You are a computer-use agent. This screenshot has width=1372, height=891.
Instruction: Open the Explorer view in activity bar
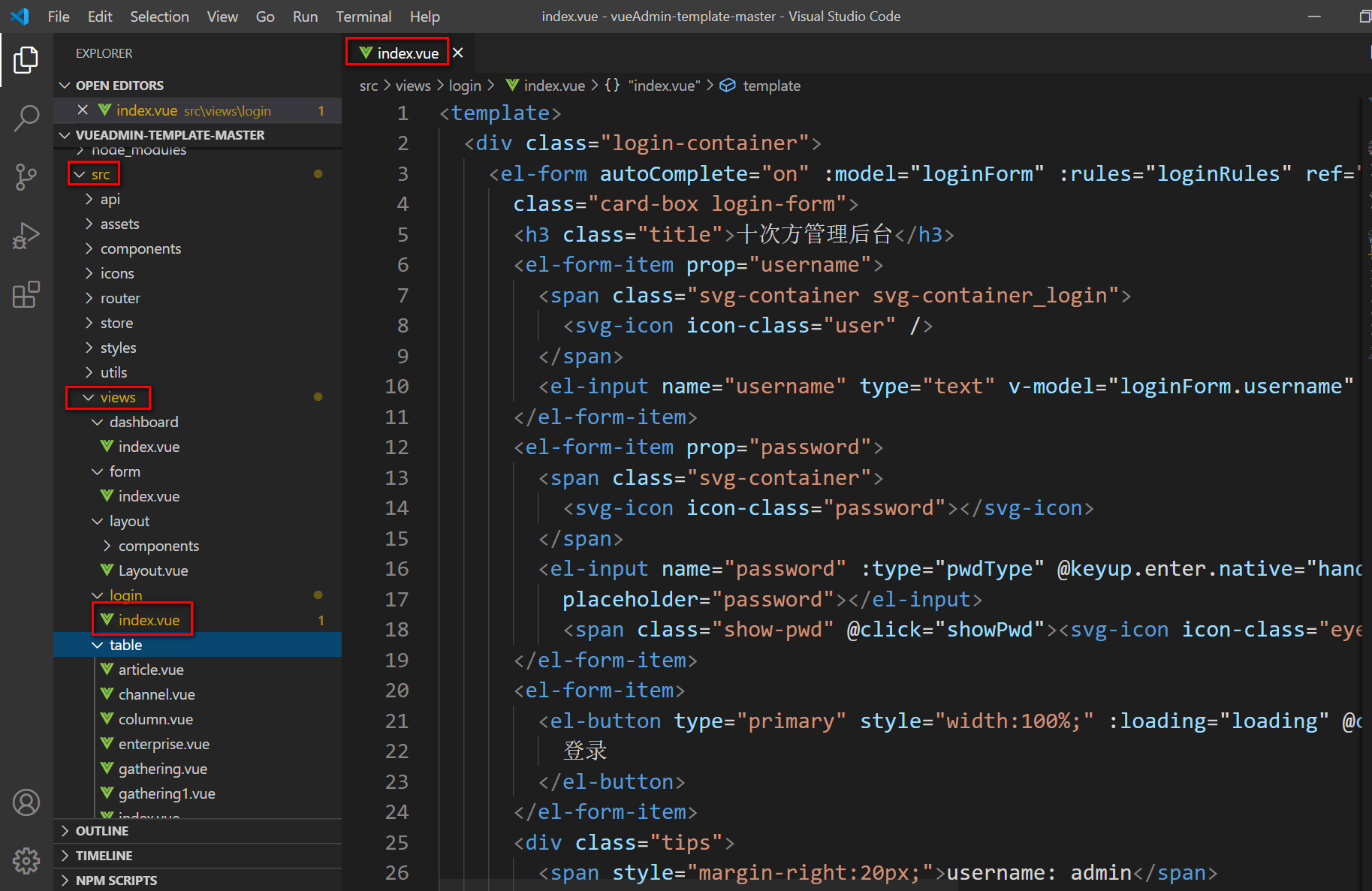click(x=26, y=60)
